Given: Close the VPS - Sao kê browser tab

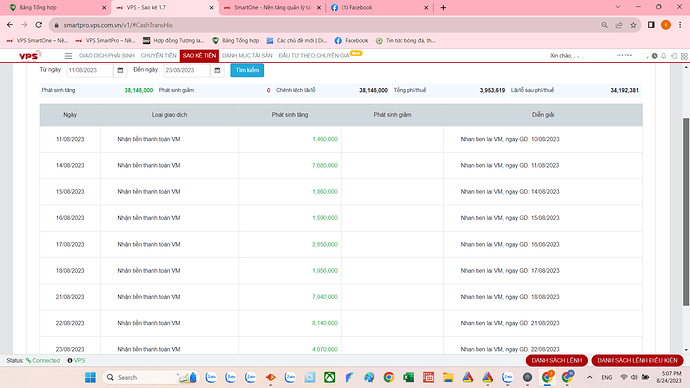Looking at the screenshot, I should 211,7.
